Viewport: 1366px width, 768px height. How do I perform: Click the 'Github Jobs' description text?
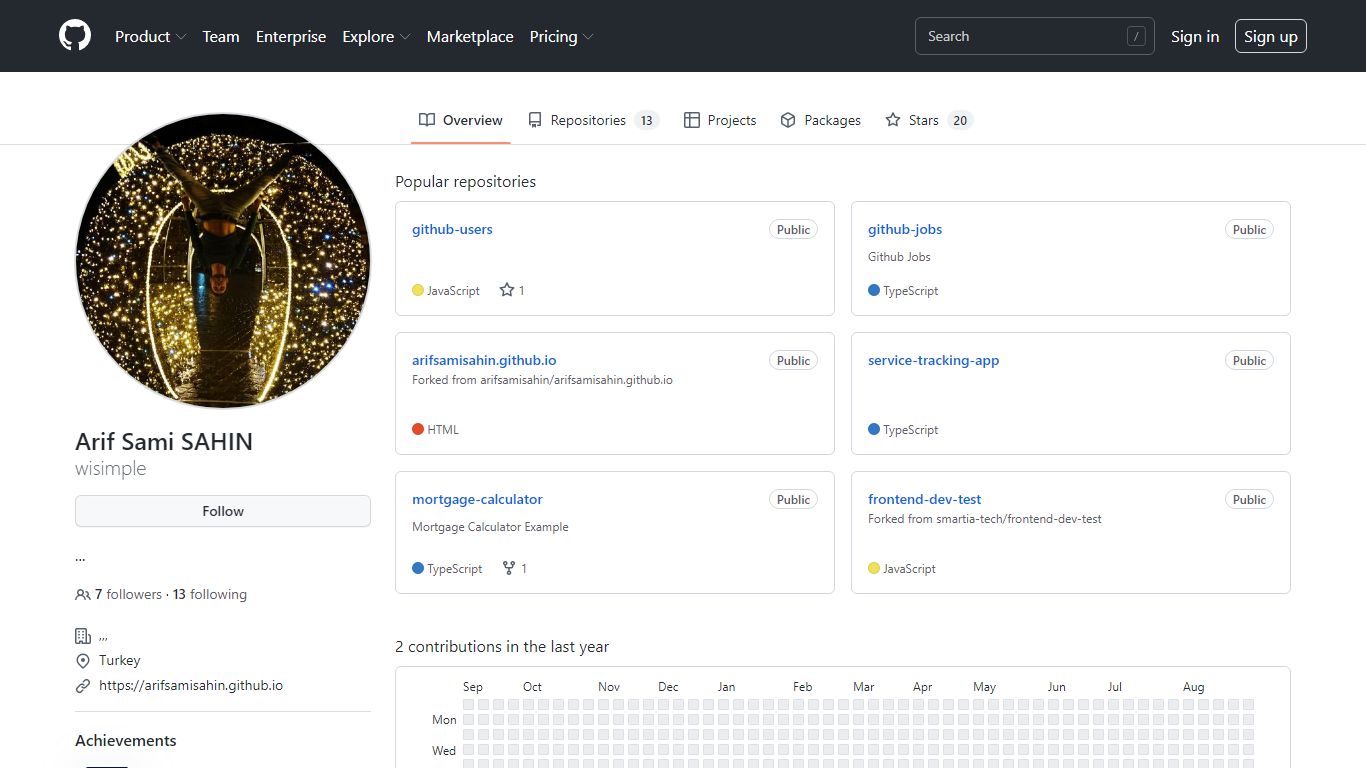(899, 257)
